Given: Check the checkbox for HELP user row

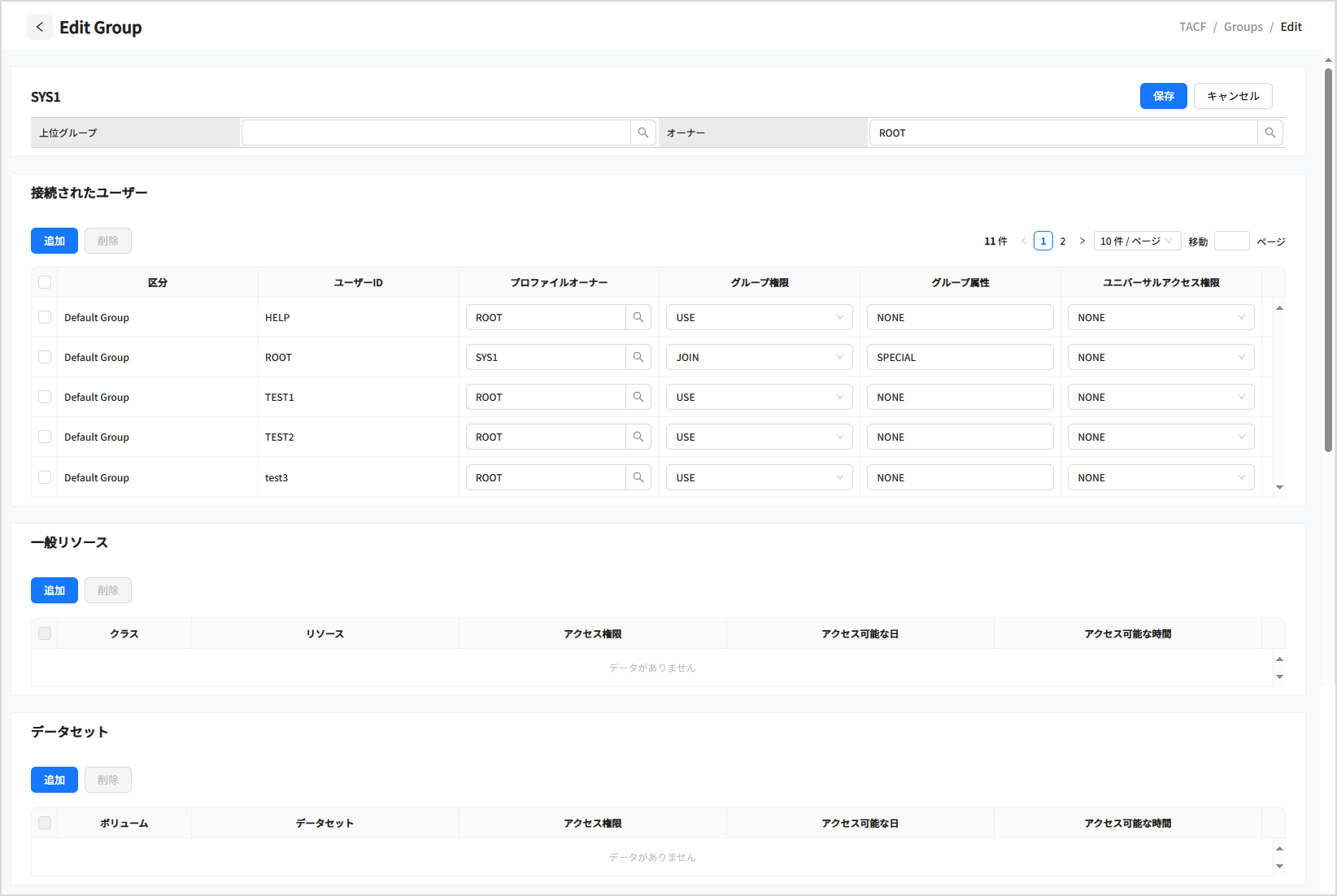Looking at the screenshot, I should tap(45, 317).
